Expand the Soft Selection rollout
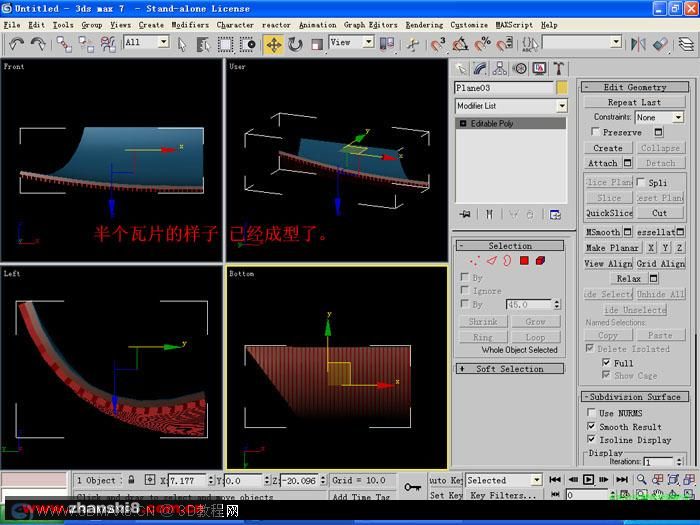Viewport: 700px width, 525px height. point(510,369)
